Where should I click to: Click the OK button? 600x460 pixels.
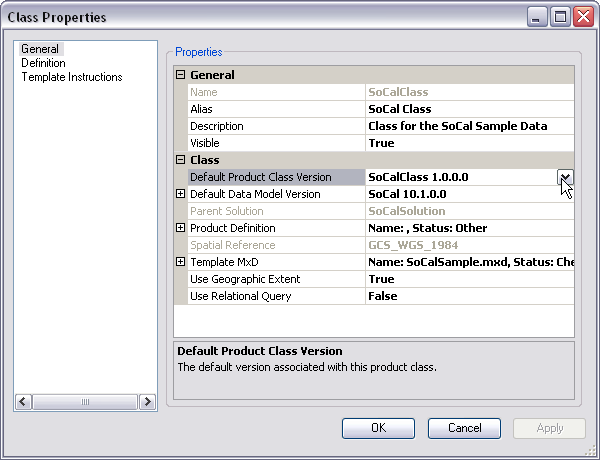[378, 428]
